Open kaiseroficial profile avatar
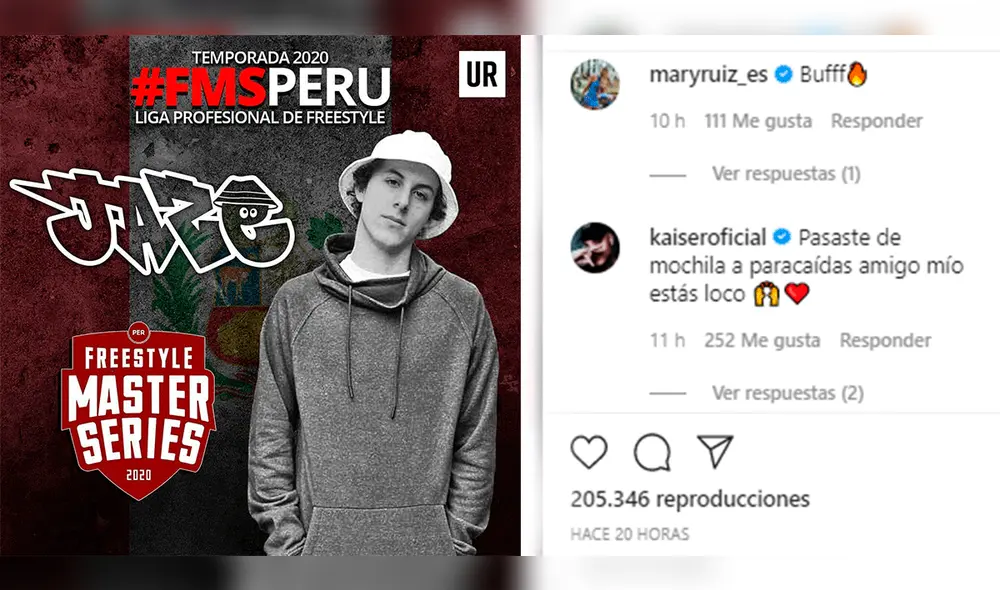This screenshot has height=590, width=1000. click(595, 247)
